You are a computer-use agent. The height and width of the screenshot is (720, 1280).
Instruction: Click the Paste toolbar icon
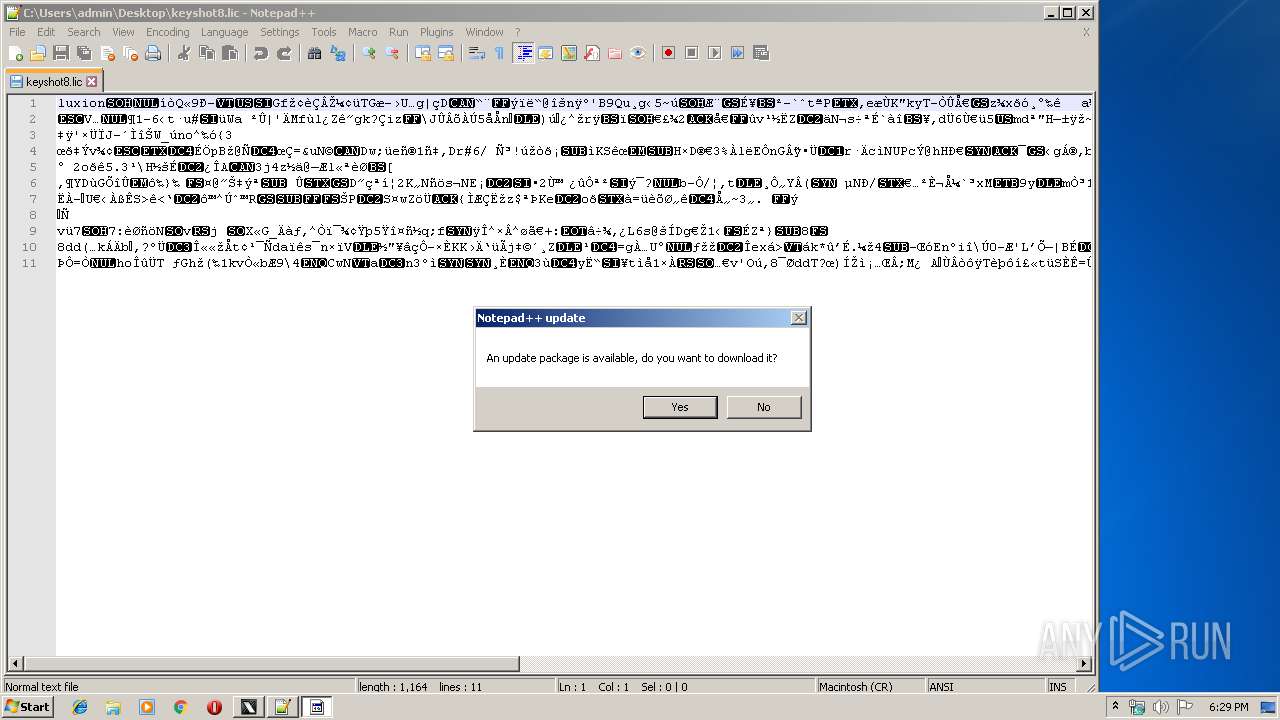tap(230, 53)
